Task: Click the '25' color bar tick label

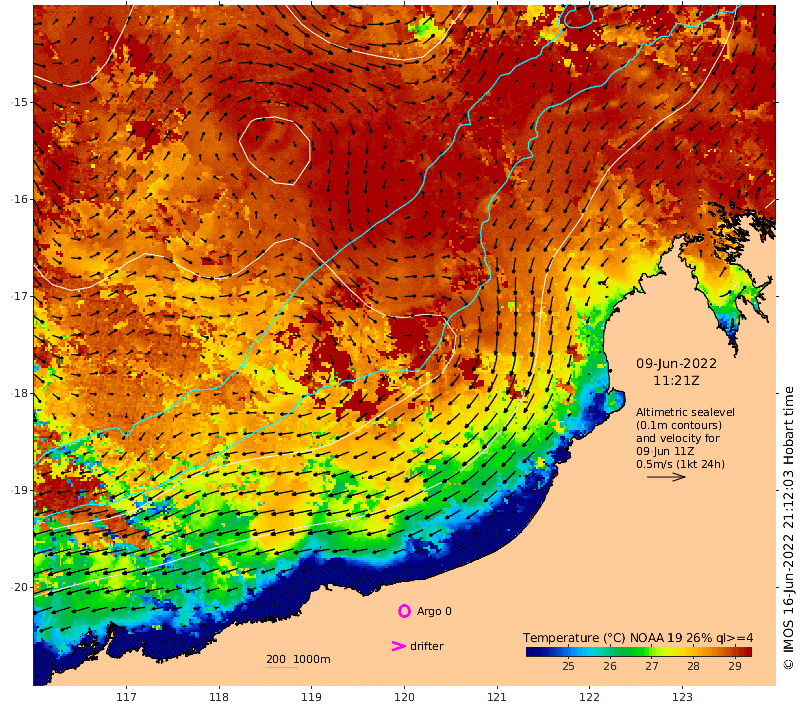Action: (x=568, y=666)
